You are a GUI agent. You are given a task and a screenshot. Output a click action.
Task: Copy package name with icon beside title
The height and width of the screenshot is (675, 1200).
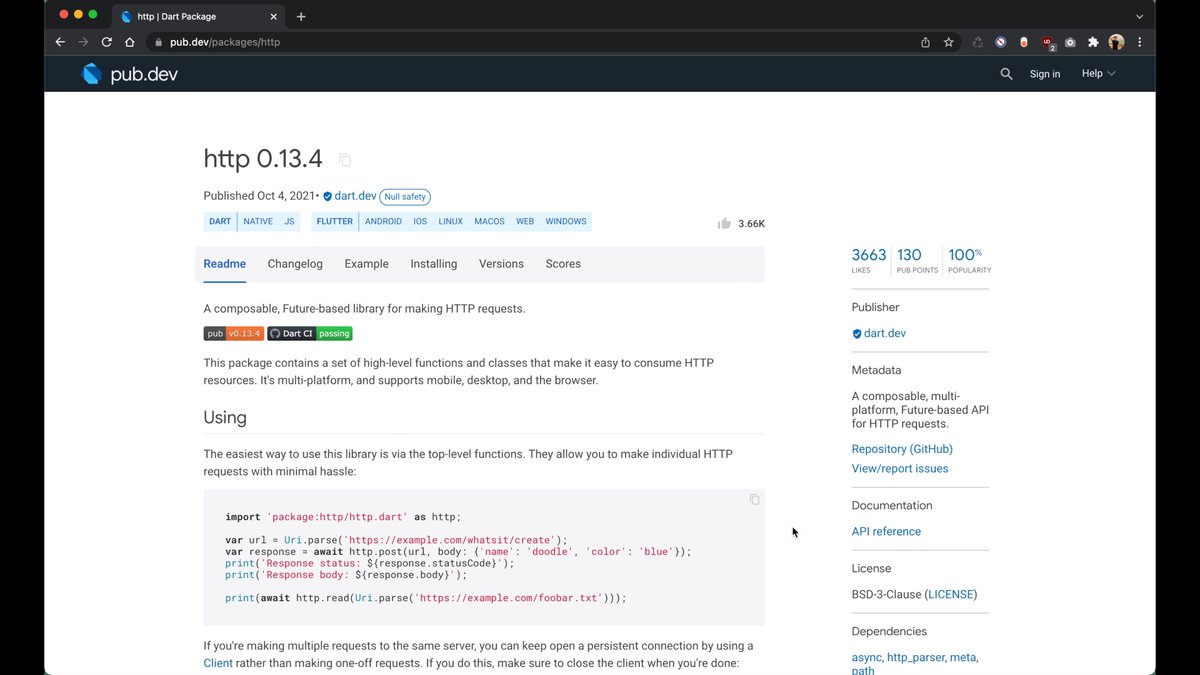pos(345,160)
